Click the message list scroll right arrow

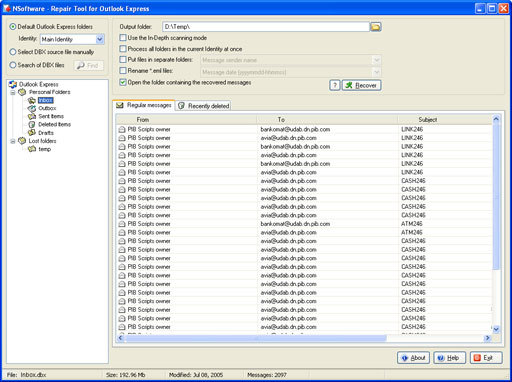click(x=487, y=338)
